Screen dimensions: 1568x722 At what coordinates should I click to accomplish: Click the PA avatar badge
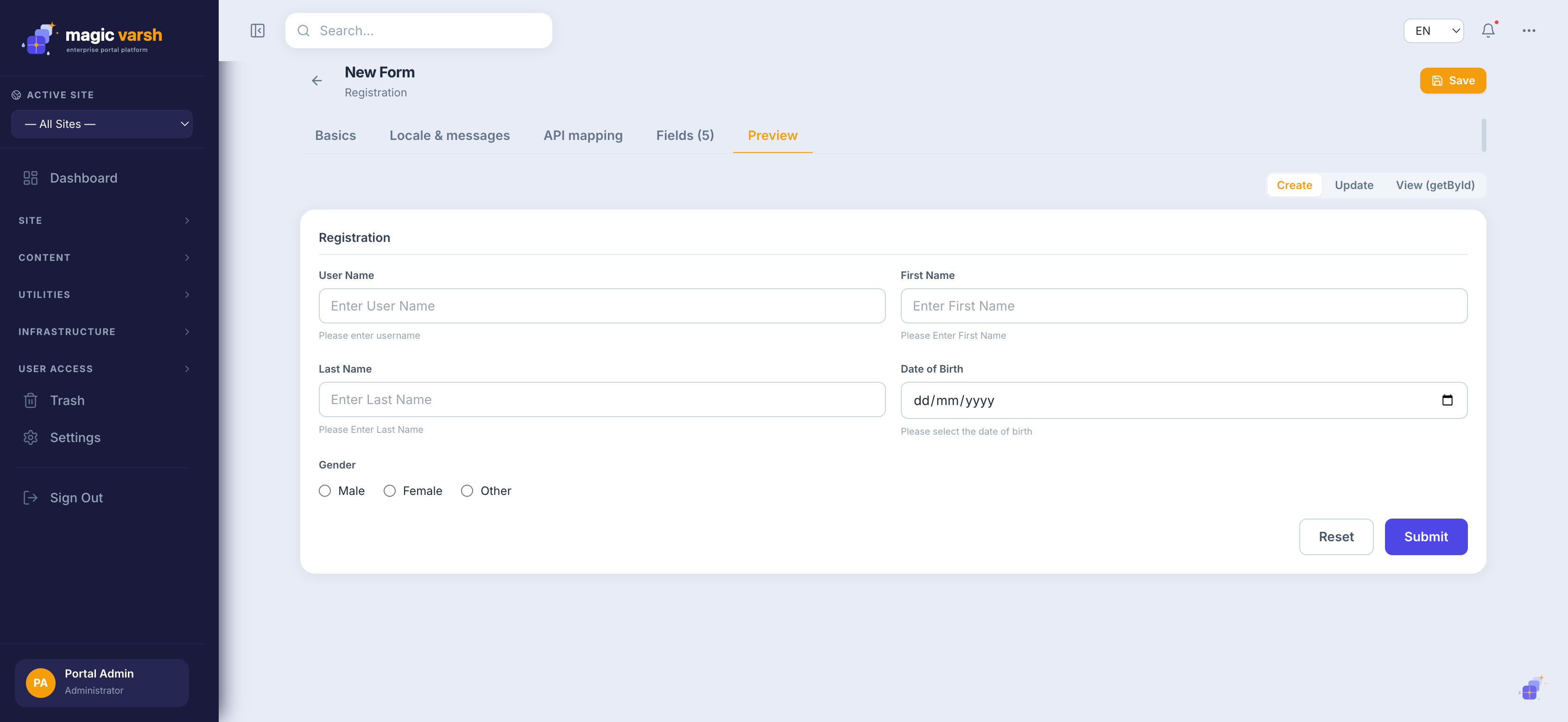(40, 683)
